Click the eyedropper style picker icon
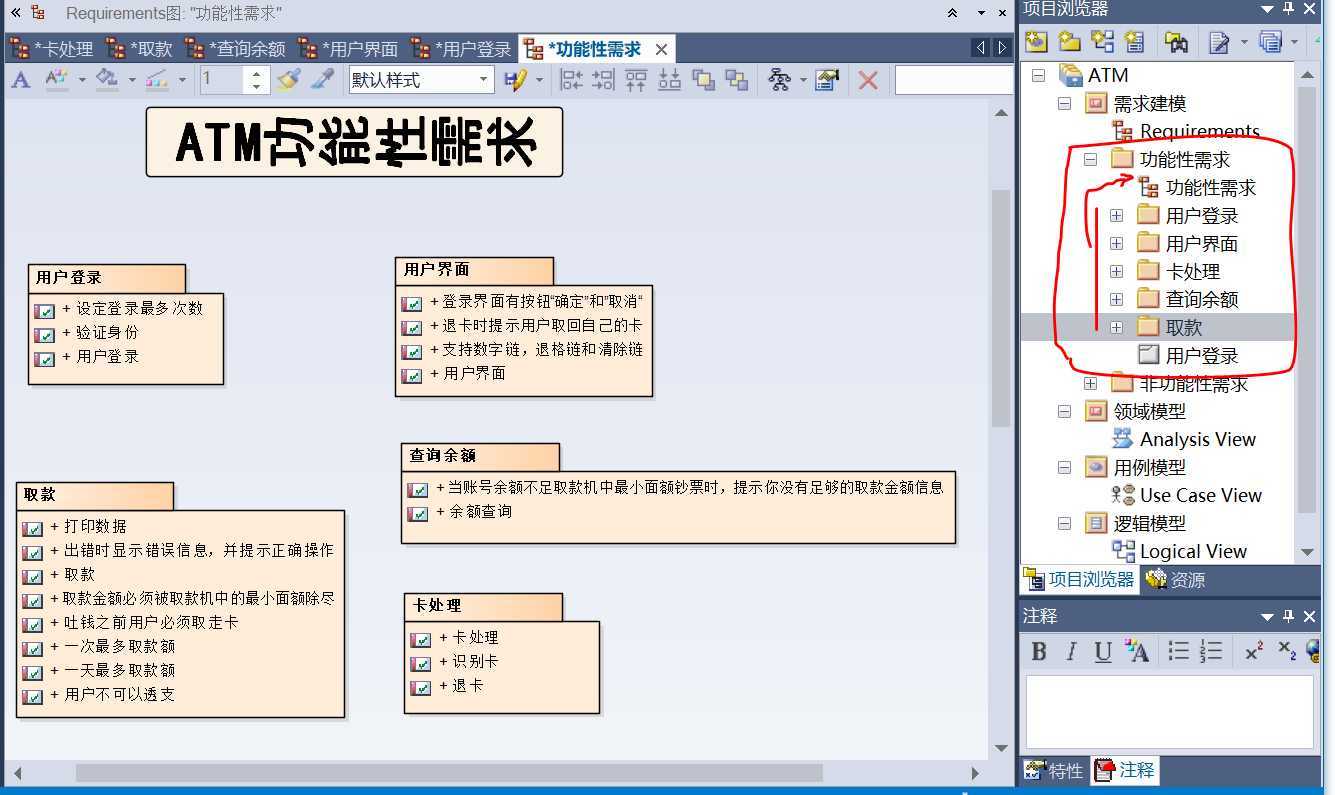 322,80
